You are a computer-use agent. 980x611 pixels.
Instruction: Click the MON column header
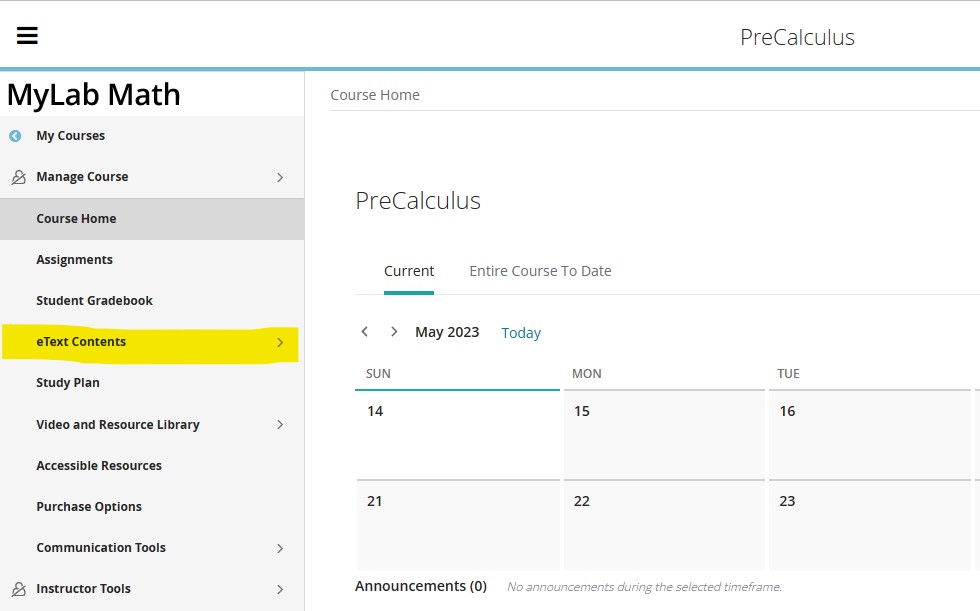click(587, 374)
